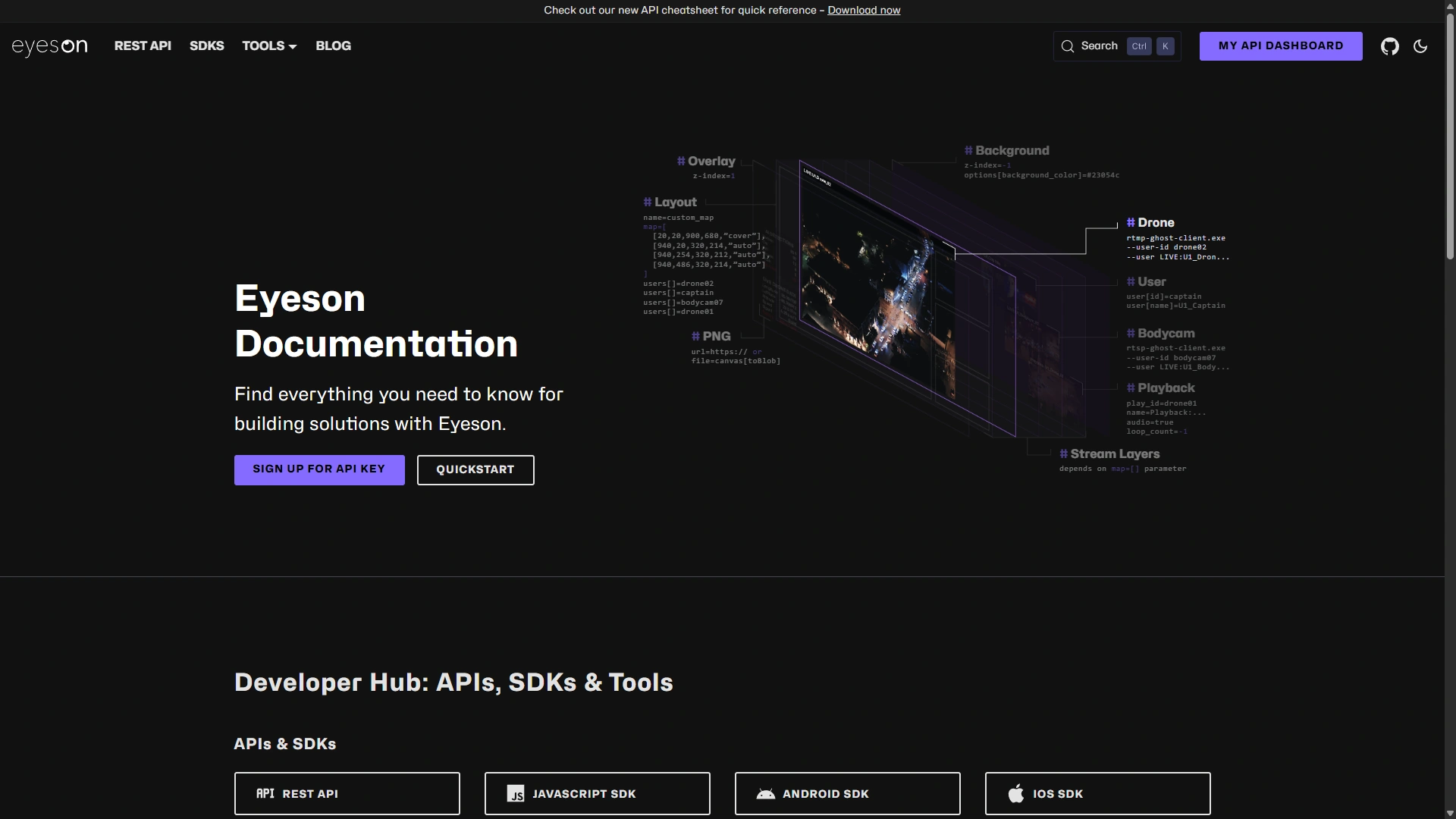The width and height of the screenshot is (1456, 819).
Task: Toggle dark/light mode moon icon
Action: (x=1420, y=46)
